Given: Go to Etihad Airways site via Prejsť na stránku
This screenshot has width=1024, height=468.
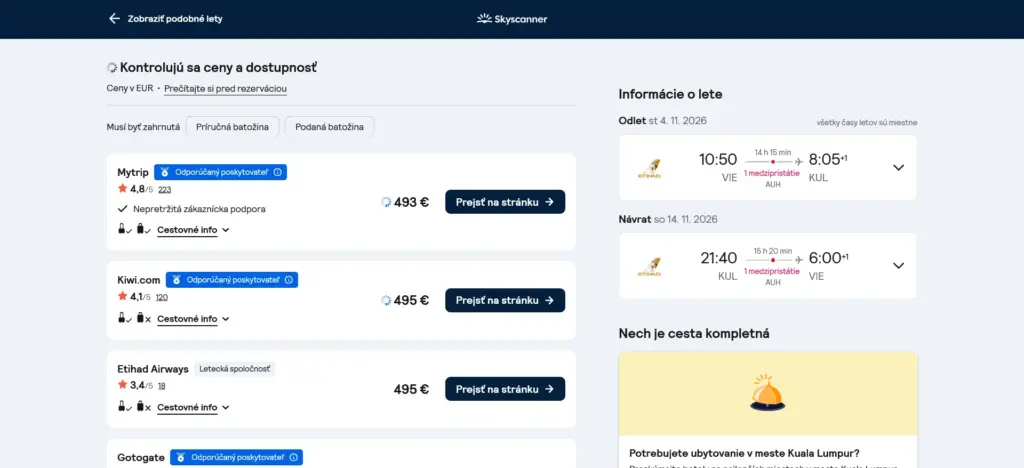Looking at the screenshot, I should tap(505, 389).
